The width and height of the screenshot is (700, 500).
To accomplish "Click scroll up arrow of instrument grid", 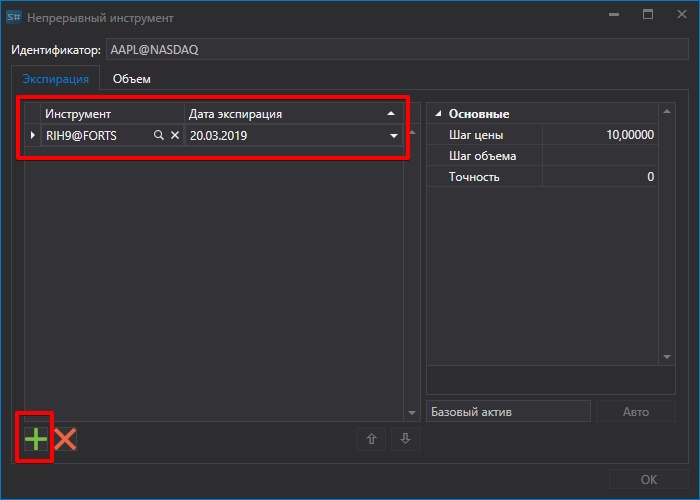I will point(412,133).
